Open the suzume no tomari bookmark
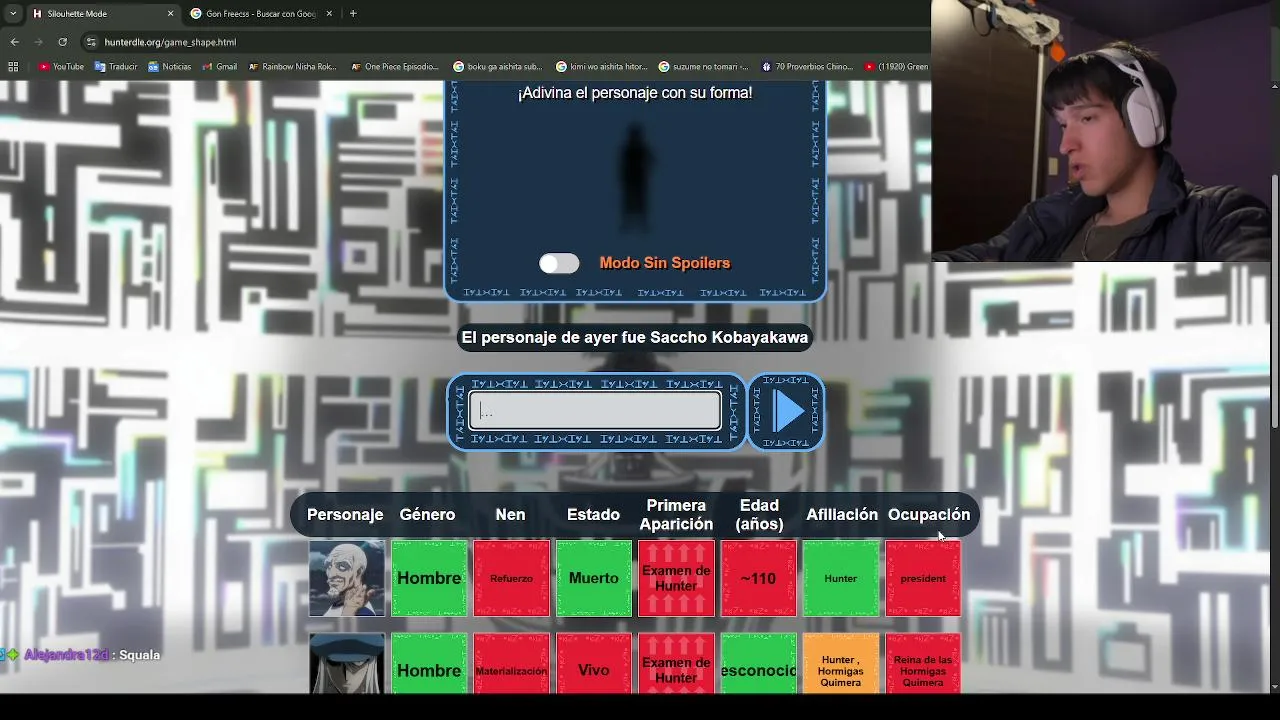 click(x=703, y=67)
